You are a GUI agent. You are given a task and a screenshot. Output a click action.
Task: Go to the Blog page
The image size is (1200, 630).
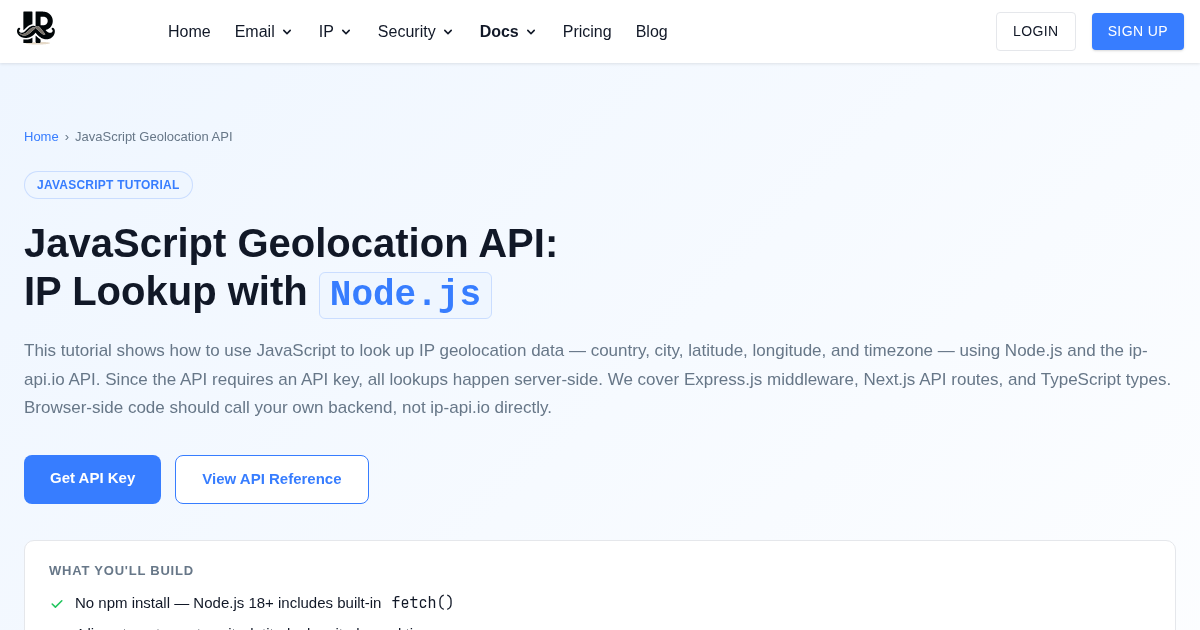point(652,32)
